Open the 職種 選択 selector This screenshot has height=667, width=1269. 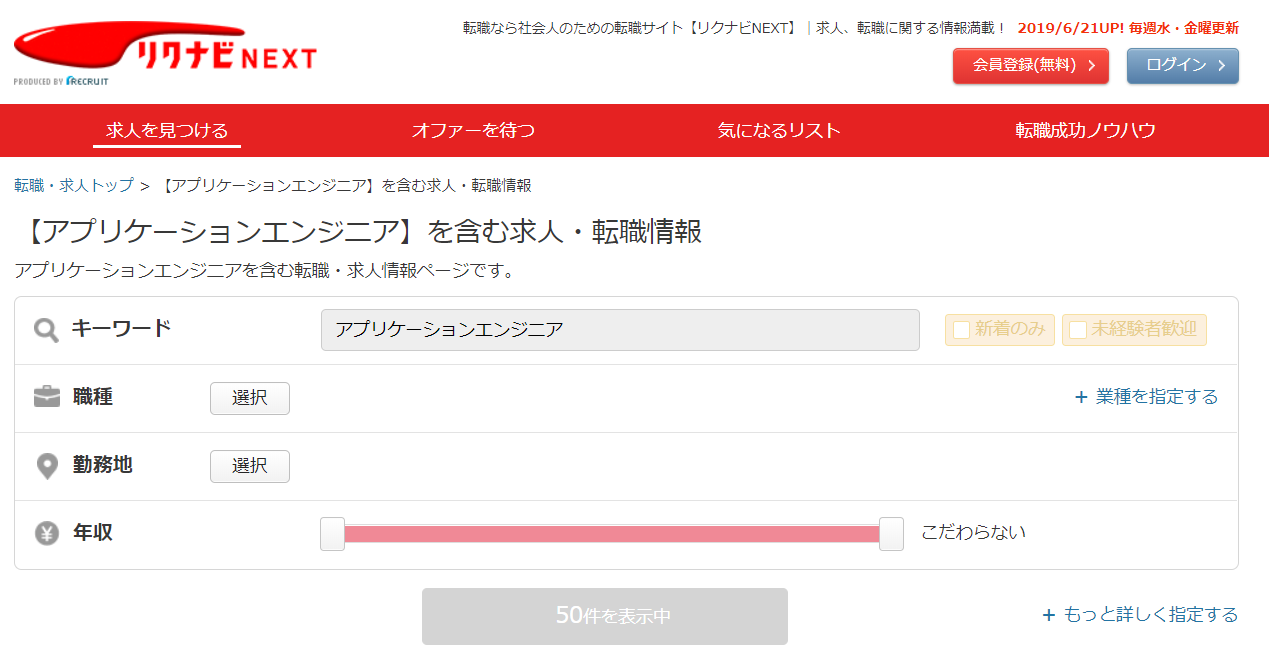tap(250, 398)
